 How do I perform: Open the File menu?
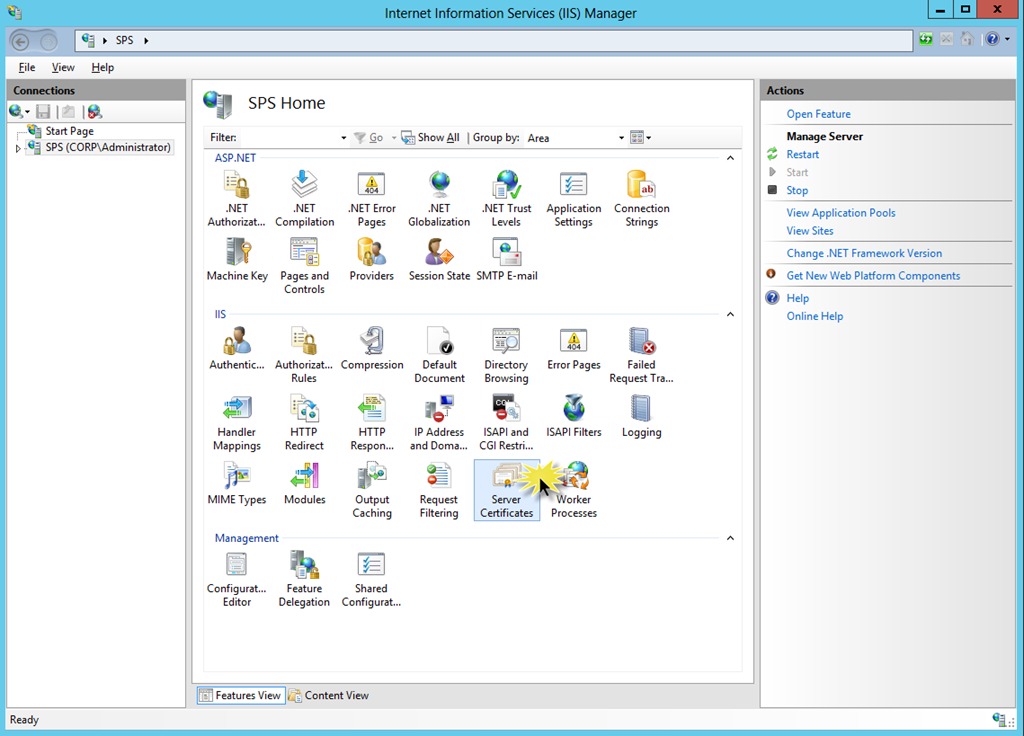click(27, 67)
